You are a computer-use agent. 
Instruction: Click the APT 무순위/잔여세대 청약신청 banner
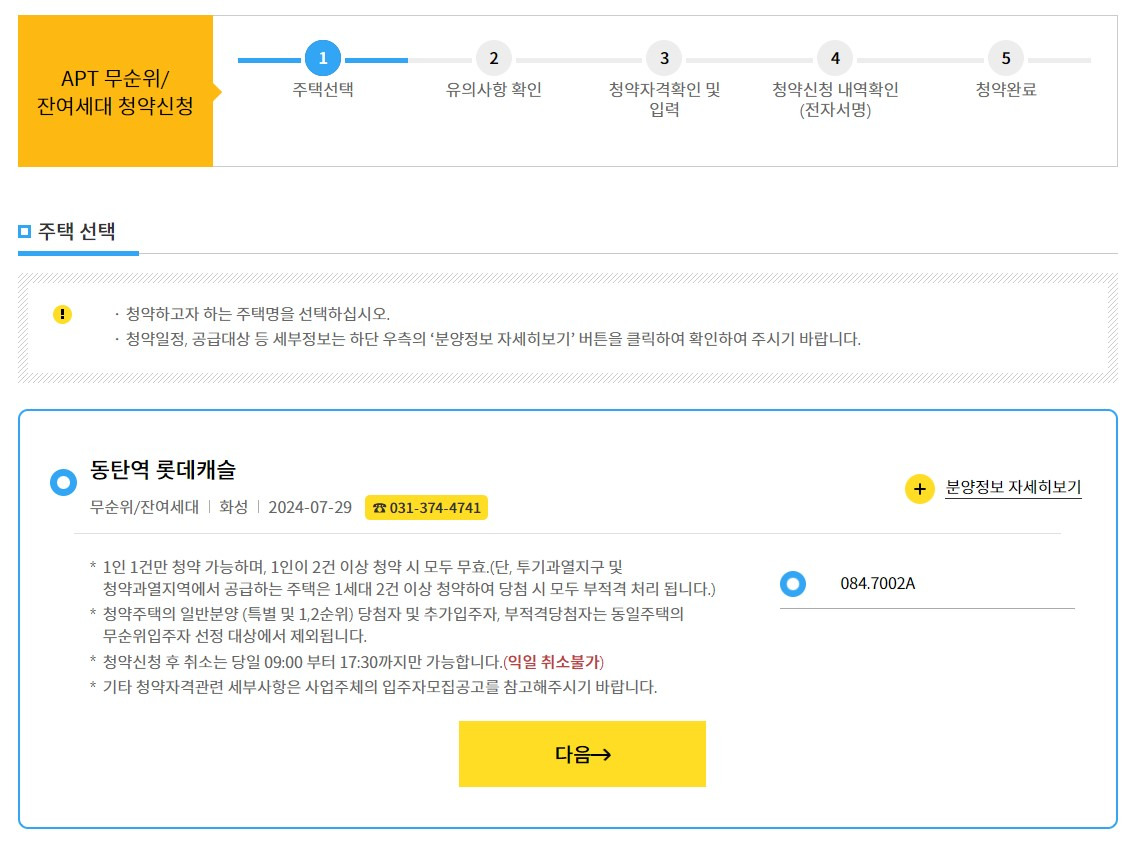click(115, 91)
